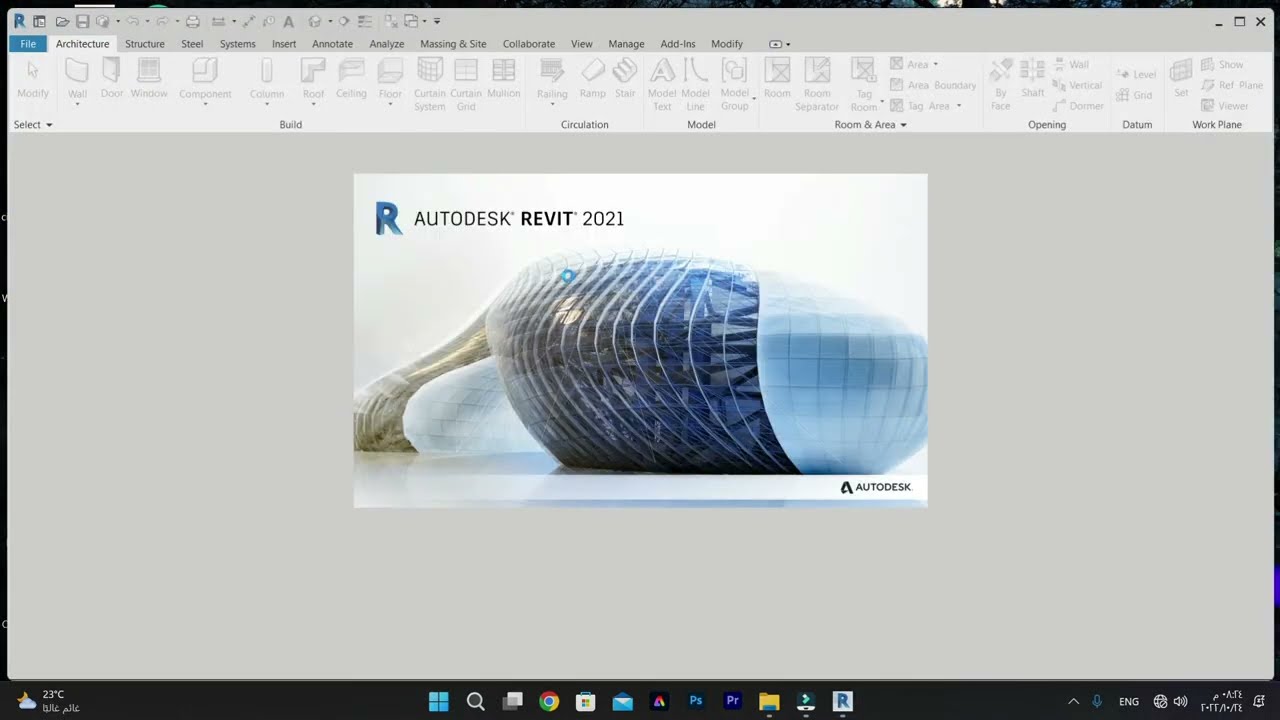Choose the Room Separator tool
The image size is (1280, 720).
coord(817,84)
